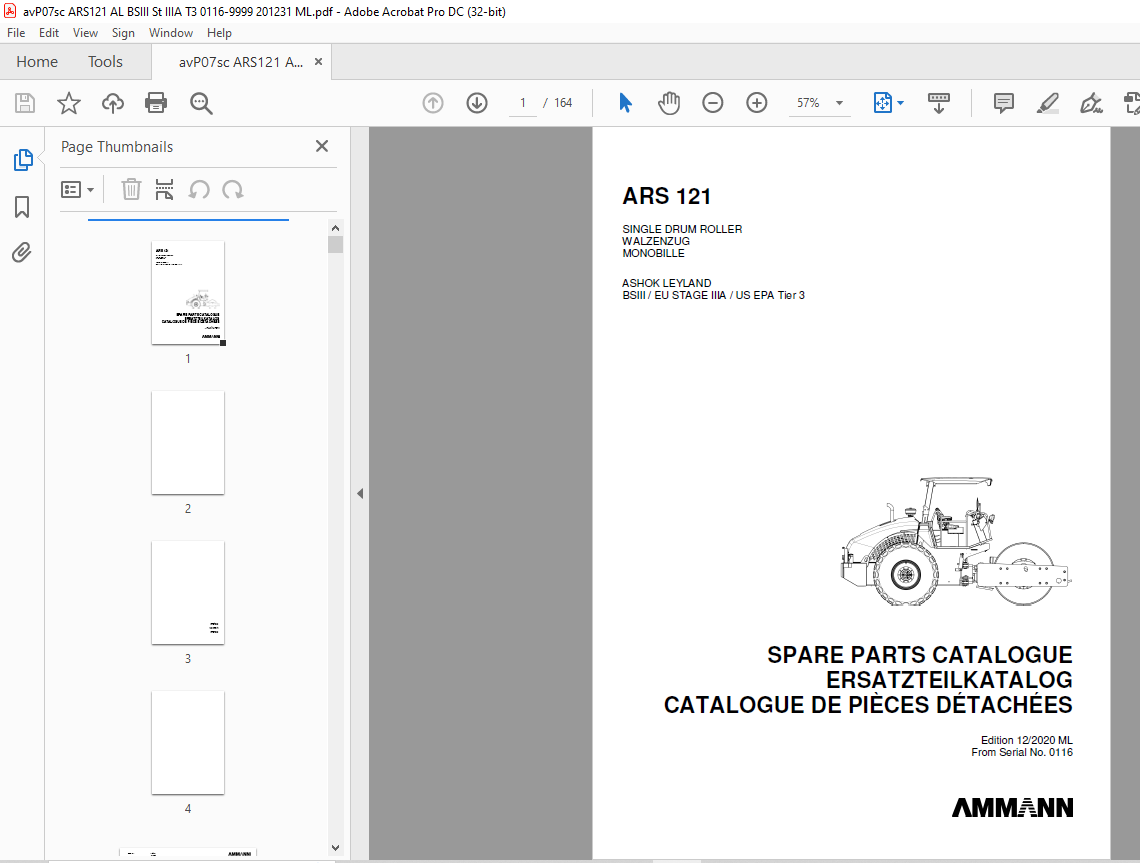The width and height of the screenshot is (1140, 863).
Task: Select the Highlight text pen tool
Action: pos(1048,103)
